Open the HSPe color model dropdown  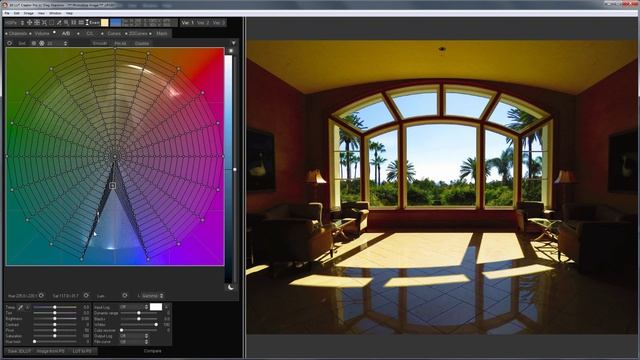pyautogui.click(x=15, y=23)
